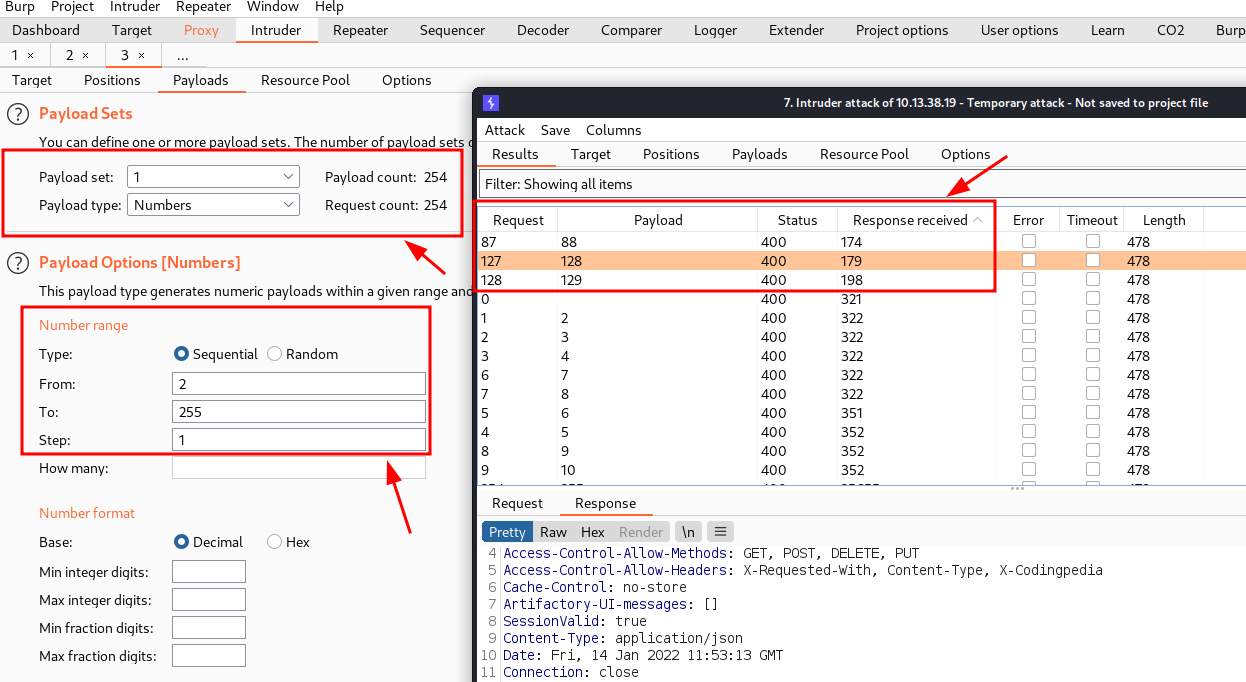
Task: Tick Error checkbox for request 127
Action: (x=1028, y=261)
